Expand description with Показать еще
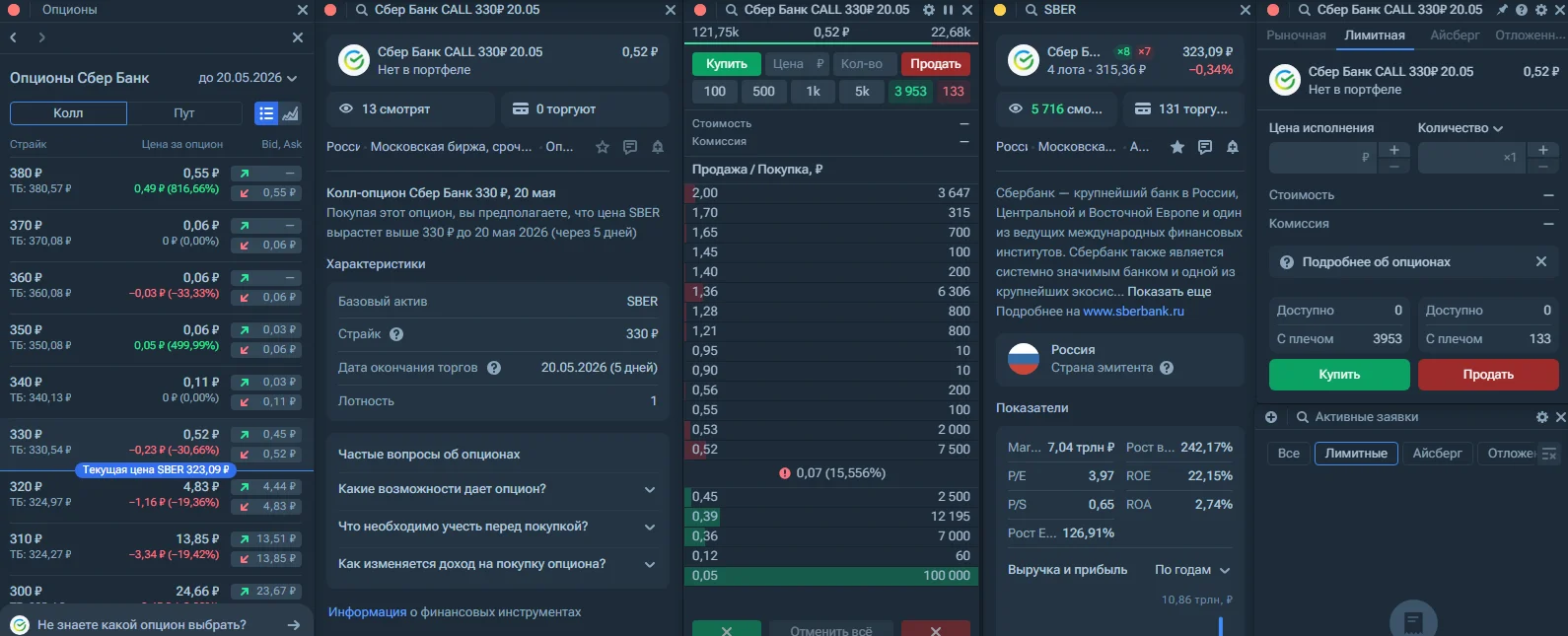 tap(1170, 292)
